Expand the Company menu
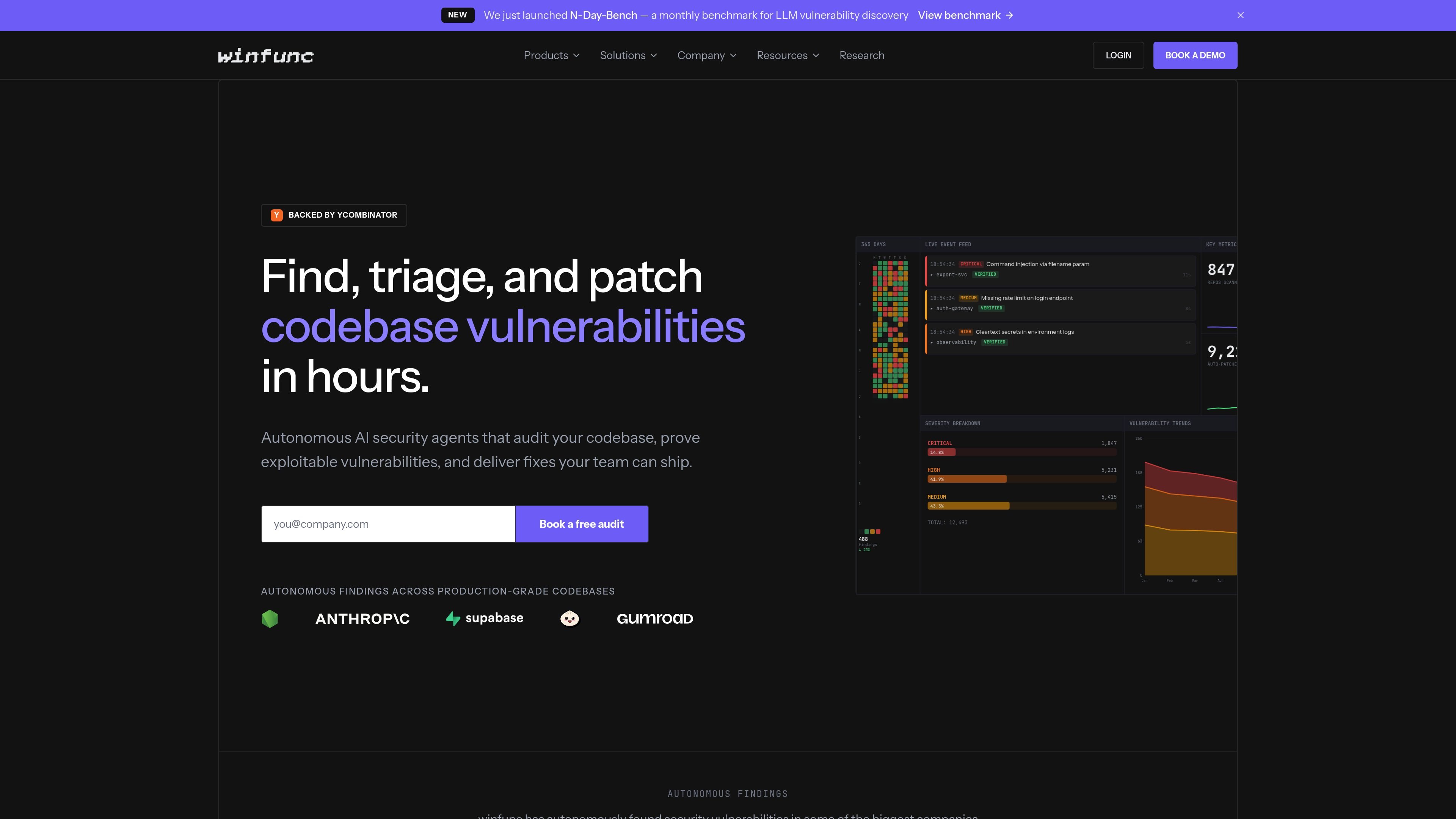This screenshot has width=1456, height=819. (707, 55)
